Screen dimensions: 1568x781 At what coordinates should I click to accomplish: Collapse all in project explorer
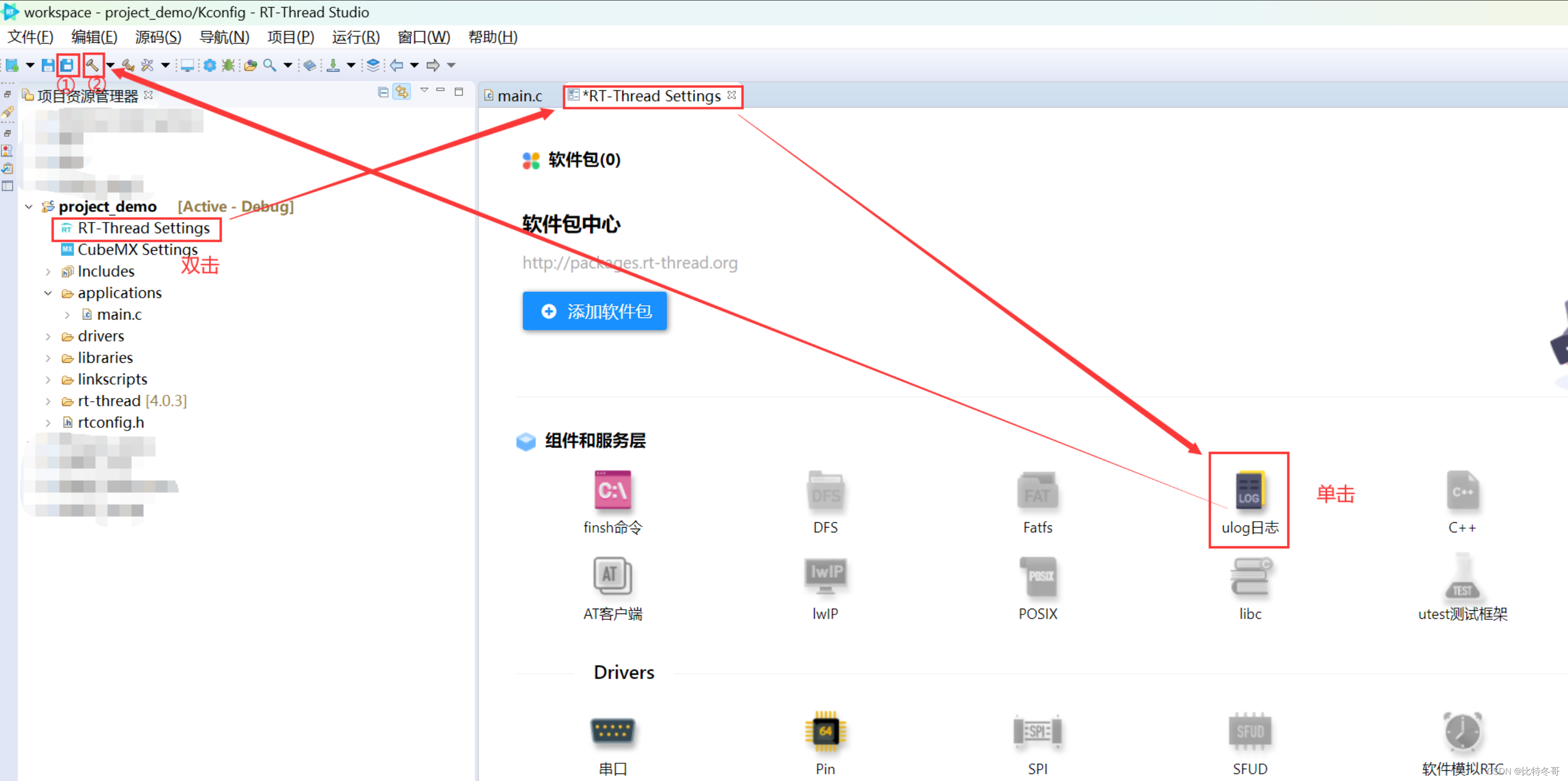click(x=383, y=92)
